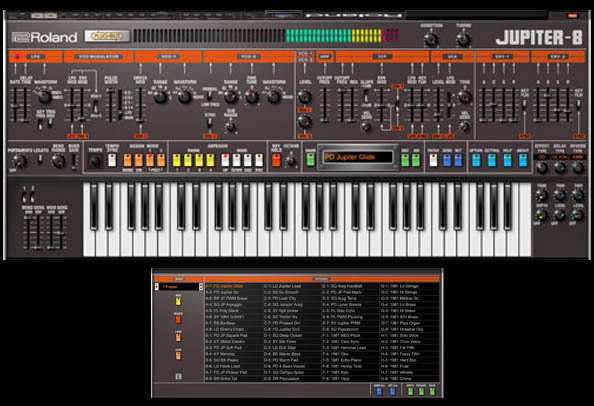Open the bank selector showing 1 Preset

tap(178, 287)
